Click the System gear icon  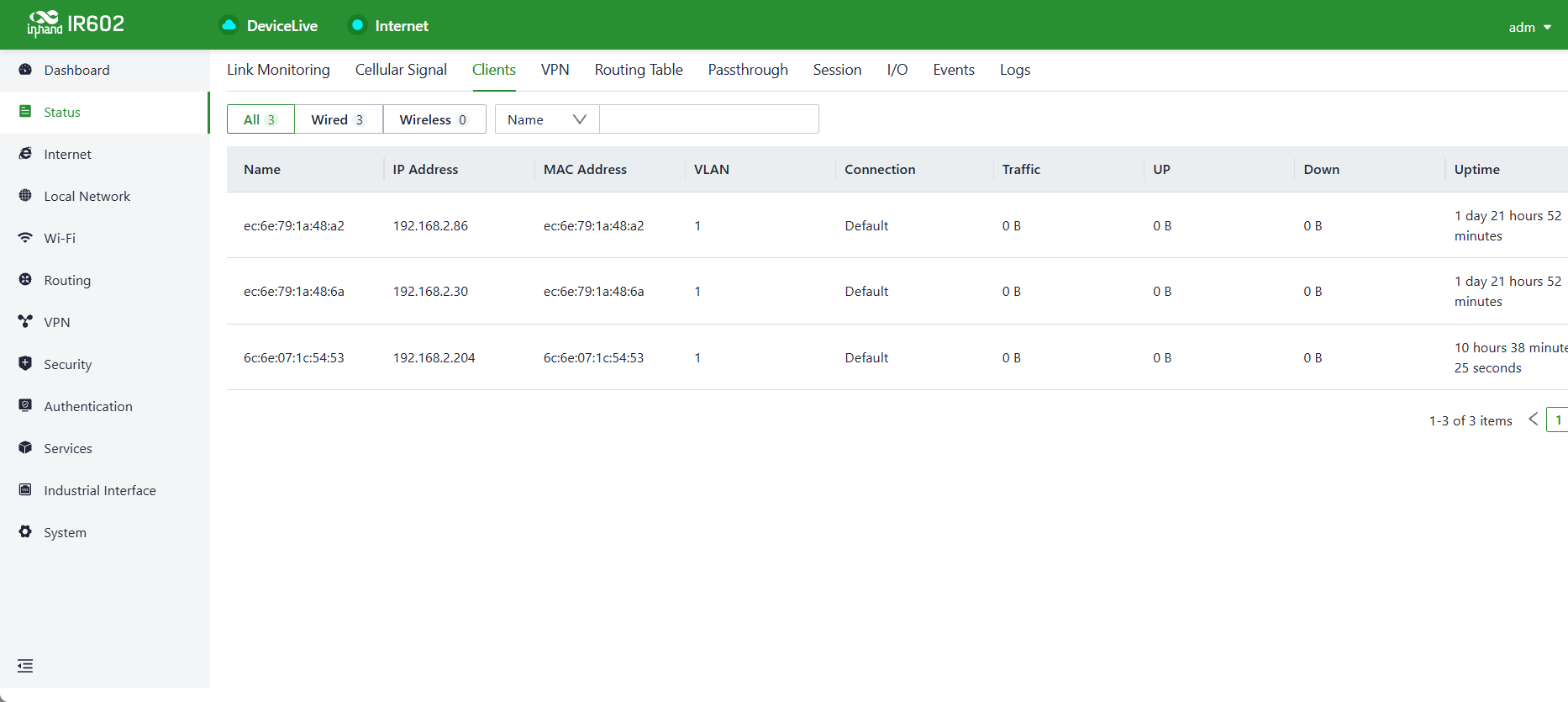[x=25, y=532]
